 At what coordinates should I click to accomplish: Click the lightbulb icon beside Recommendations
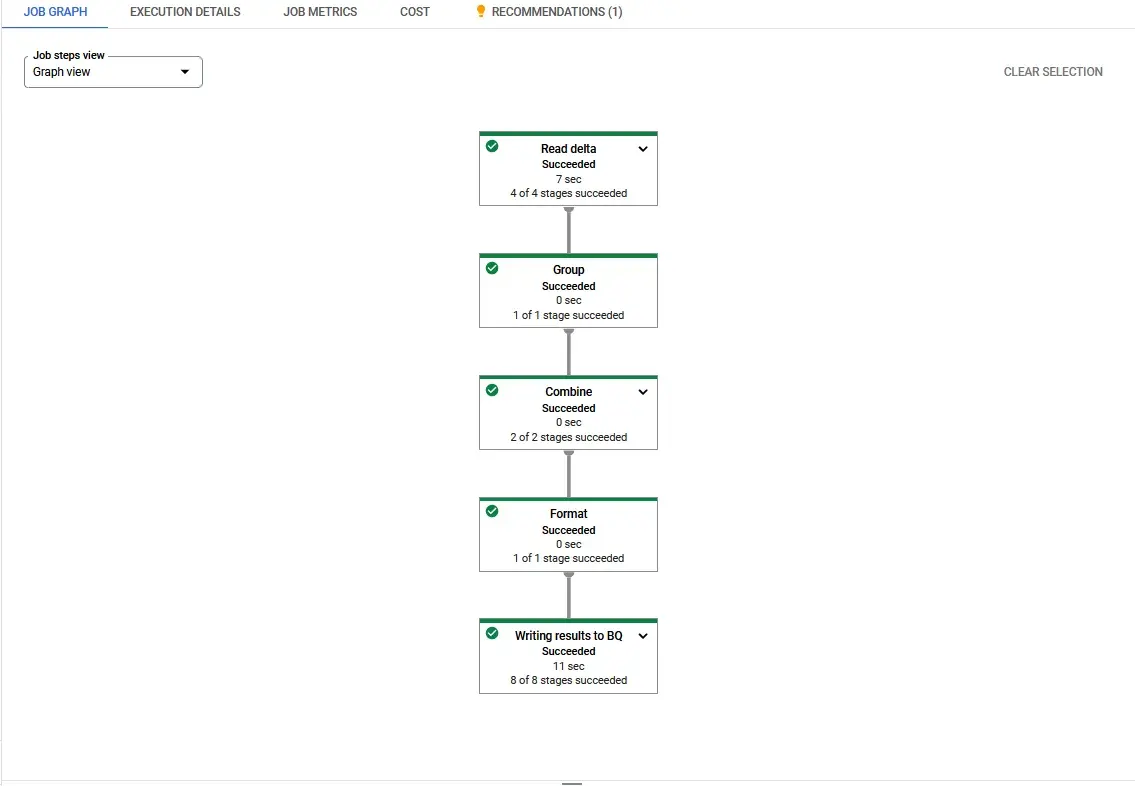pyautogui.click(x=481, y=12)
